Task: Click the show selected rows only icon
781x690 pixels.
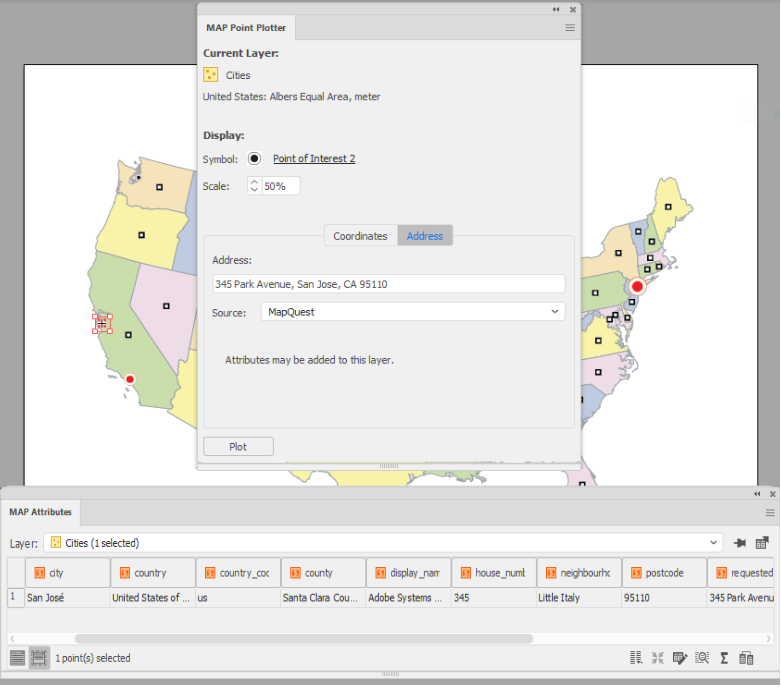Action: (x=39, y=658)
